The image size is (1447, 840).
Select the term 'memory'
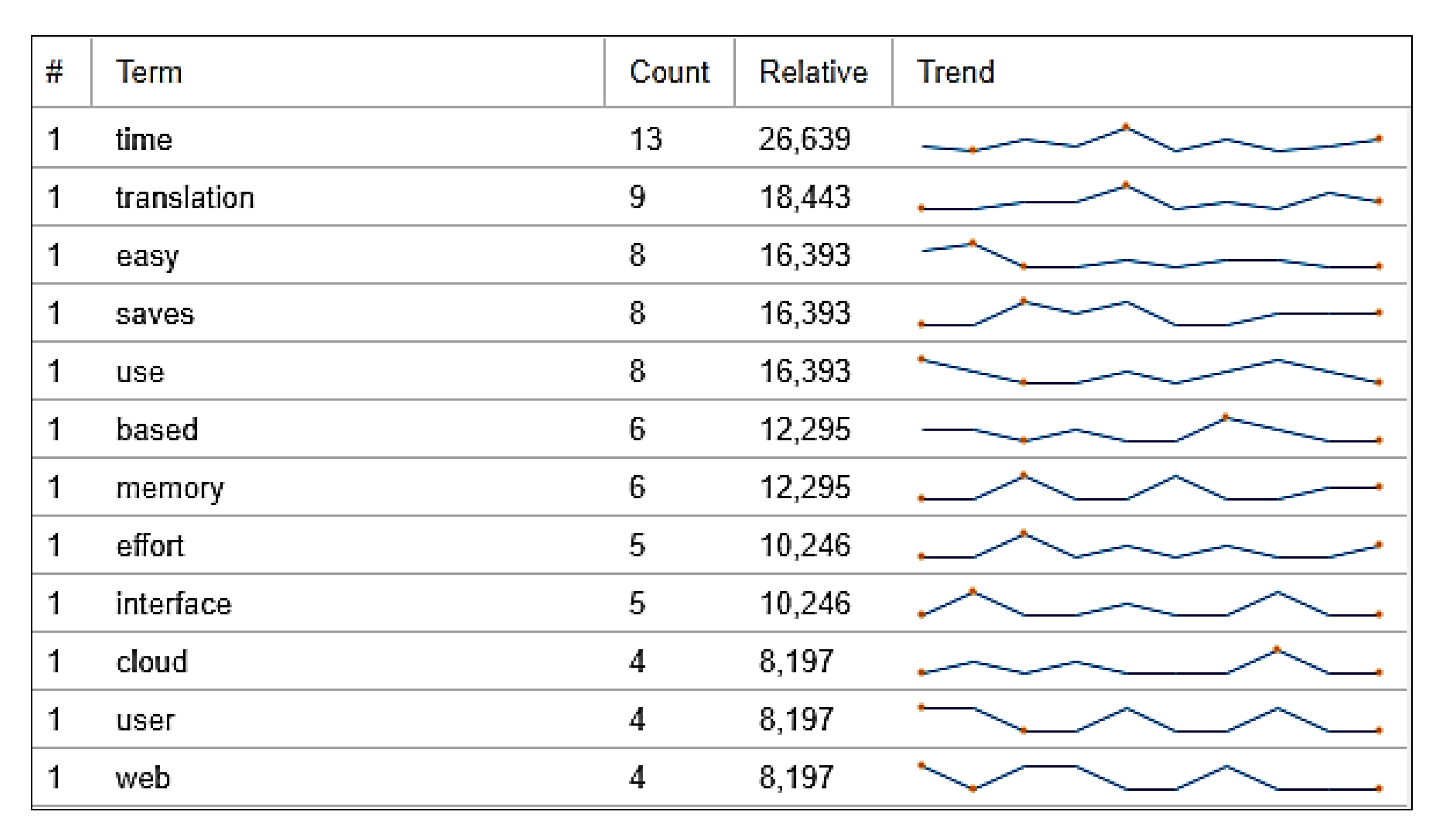pyautogui.click(x=170, y=488)
